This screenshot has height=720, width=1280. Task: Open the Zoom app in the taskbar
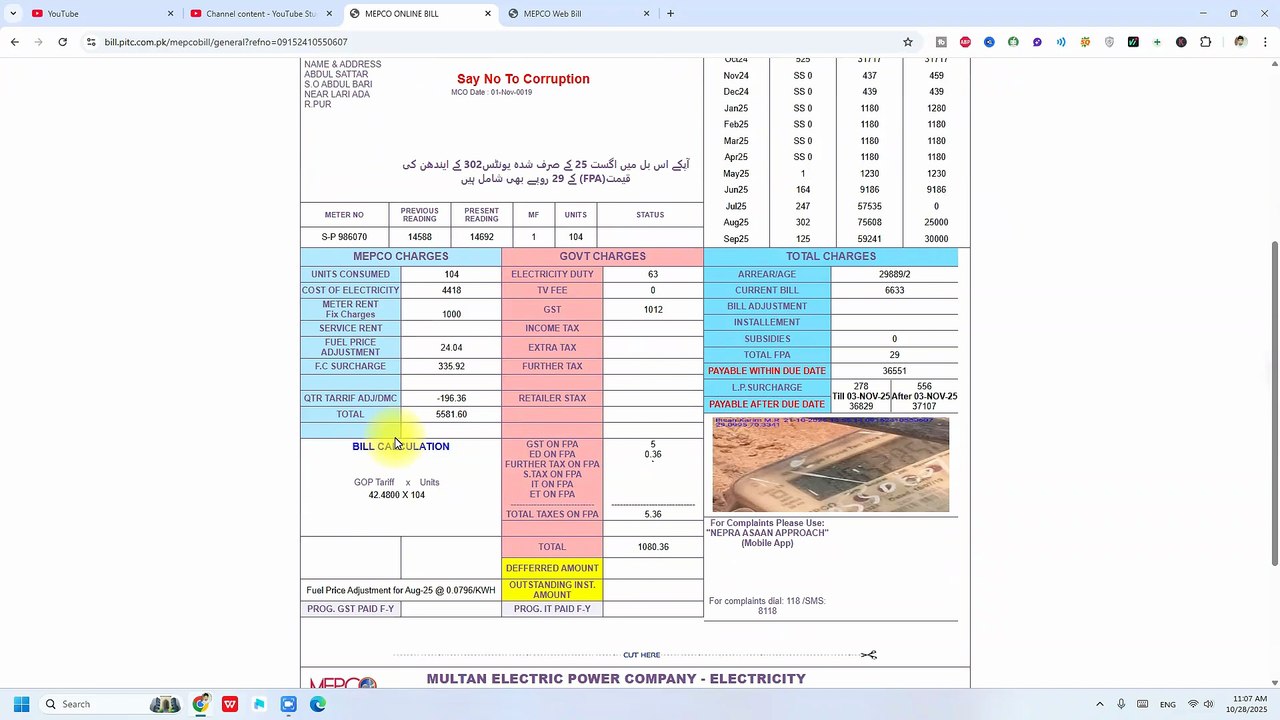(288, 704)
